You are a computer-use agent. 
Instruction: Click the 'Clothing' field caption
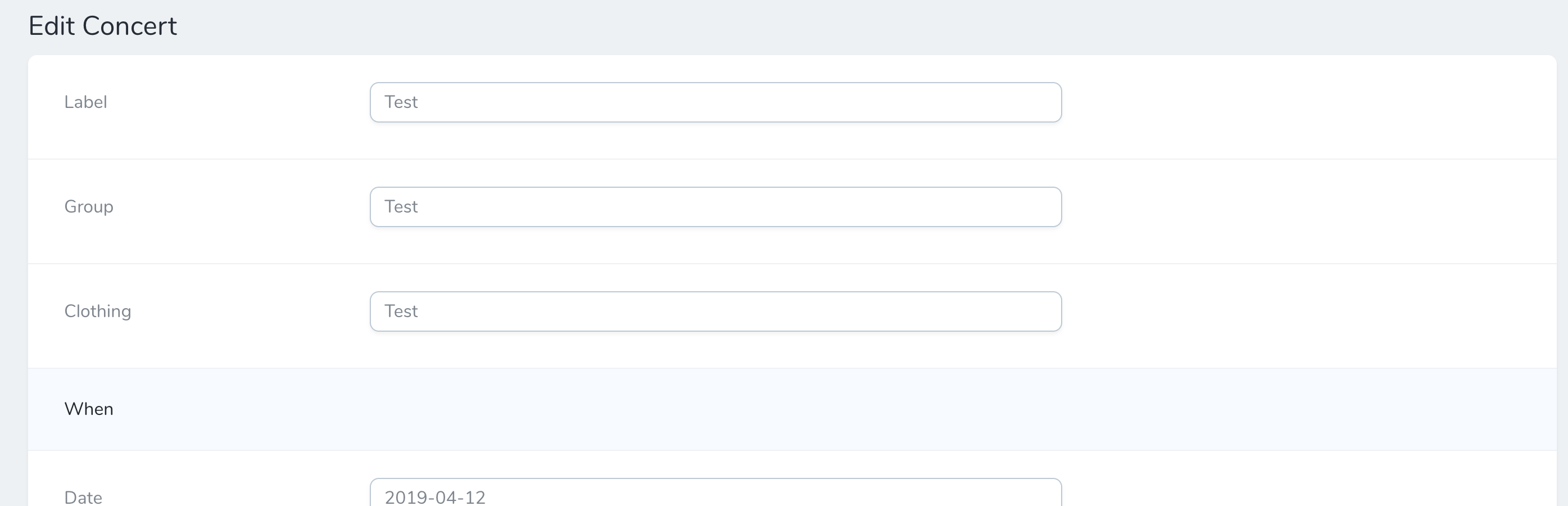coord(98,311)
